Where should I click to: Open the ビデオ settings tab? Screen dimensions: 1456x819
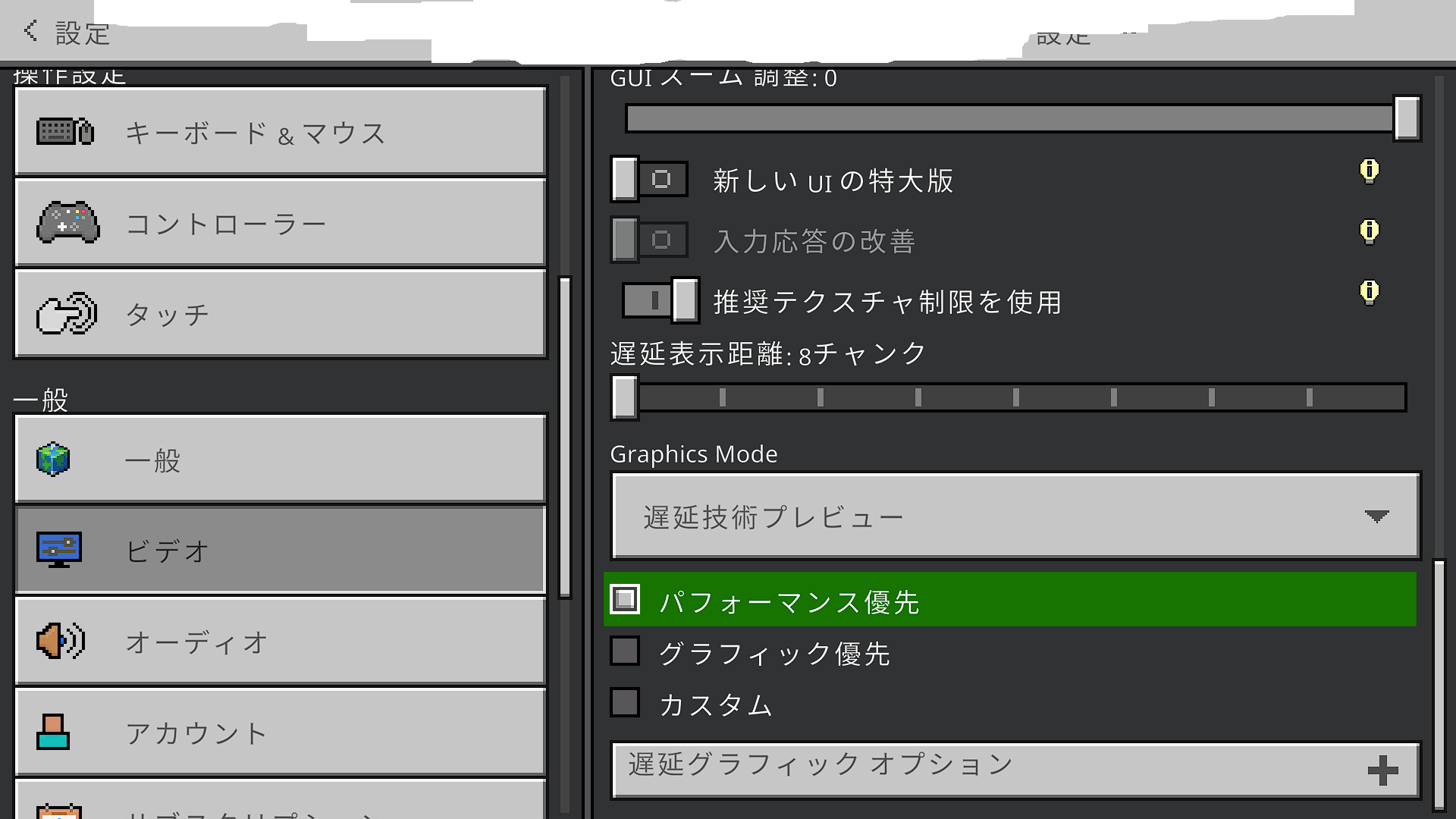[x=281, y=551]
